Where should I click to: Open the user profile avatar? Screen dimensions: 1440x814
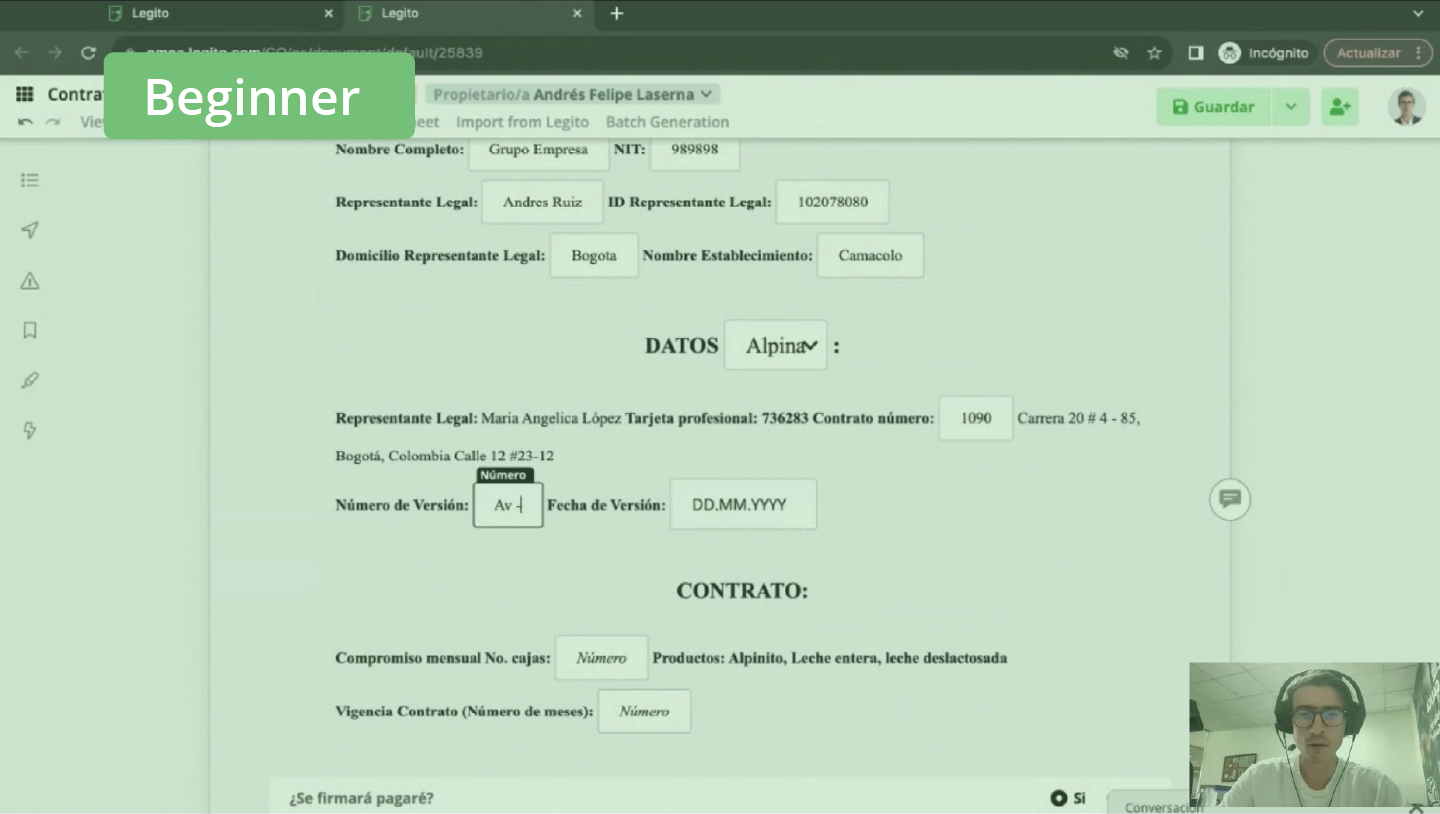pos(1407,107)
